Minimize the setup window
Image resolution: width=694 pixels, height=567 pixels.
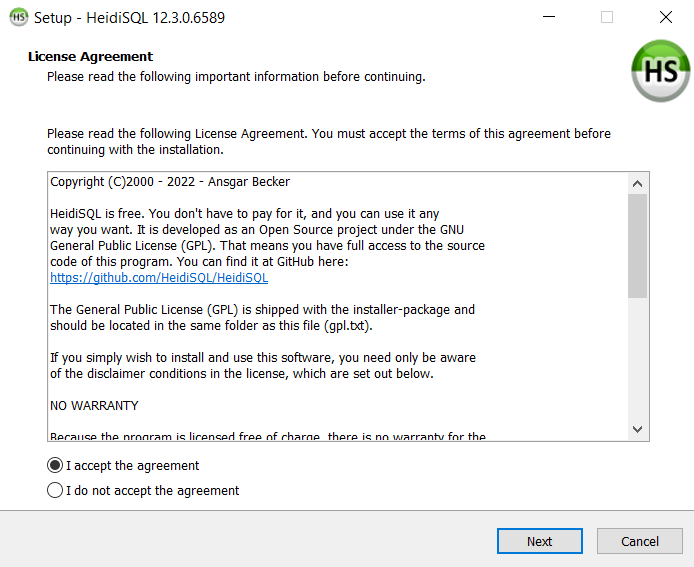tap(549, 17)
